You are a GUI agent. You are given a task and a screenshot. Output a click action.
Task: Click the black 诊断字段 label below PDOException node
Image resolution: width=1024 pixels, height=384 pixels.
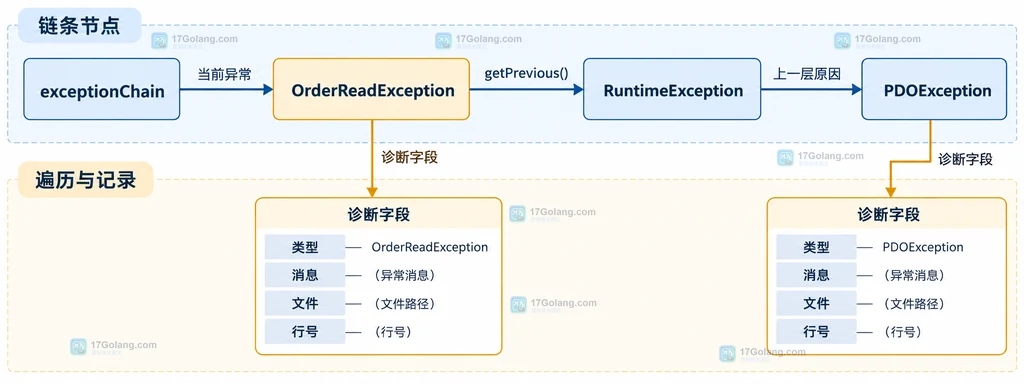coord(965,159)
